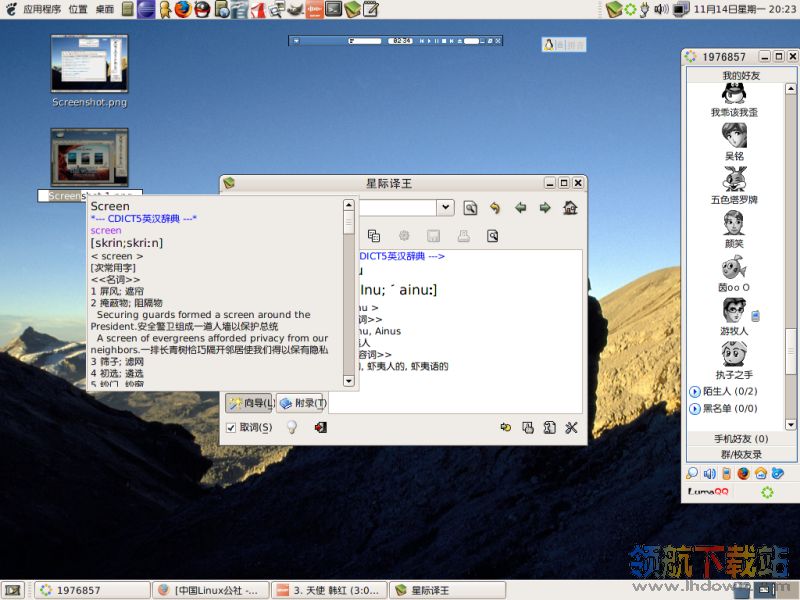Click the StarDict book icon in system tray
Screen dimensions: 800x600
614,9
